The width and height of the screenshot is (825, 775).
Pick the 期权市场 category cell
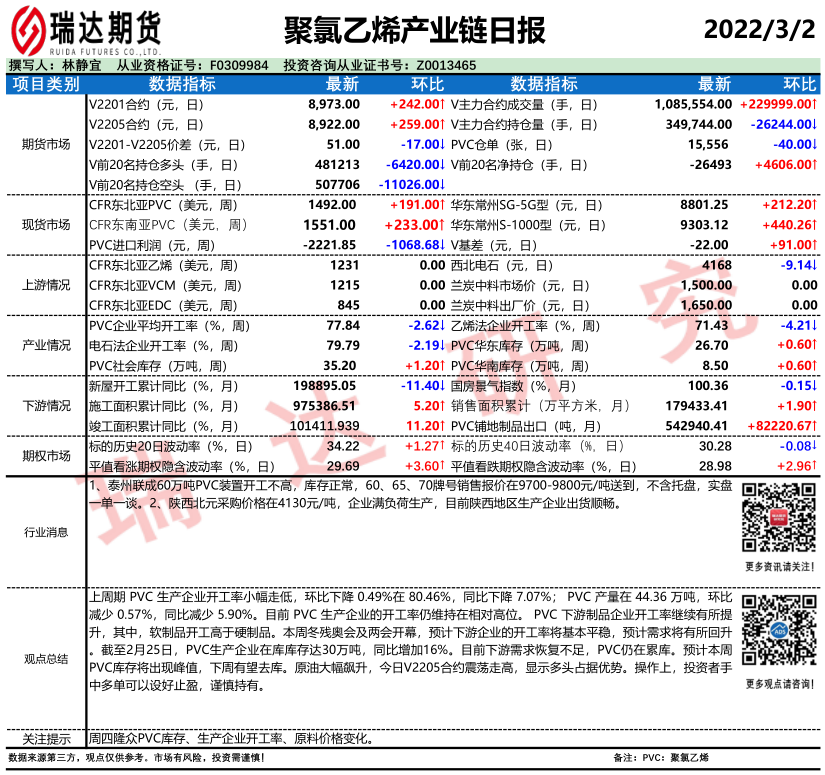click(x=46, y=455)
